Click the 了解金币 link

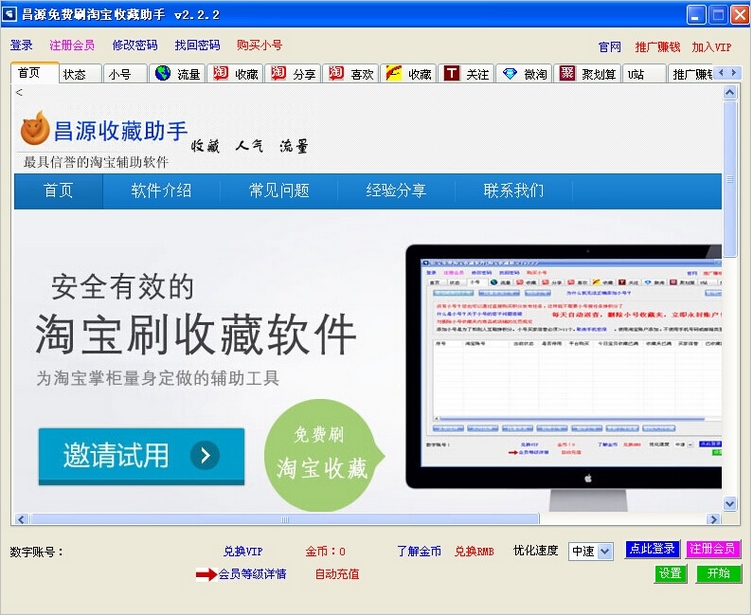(419, 551)
